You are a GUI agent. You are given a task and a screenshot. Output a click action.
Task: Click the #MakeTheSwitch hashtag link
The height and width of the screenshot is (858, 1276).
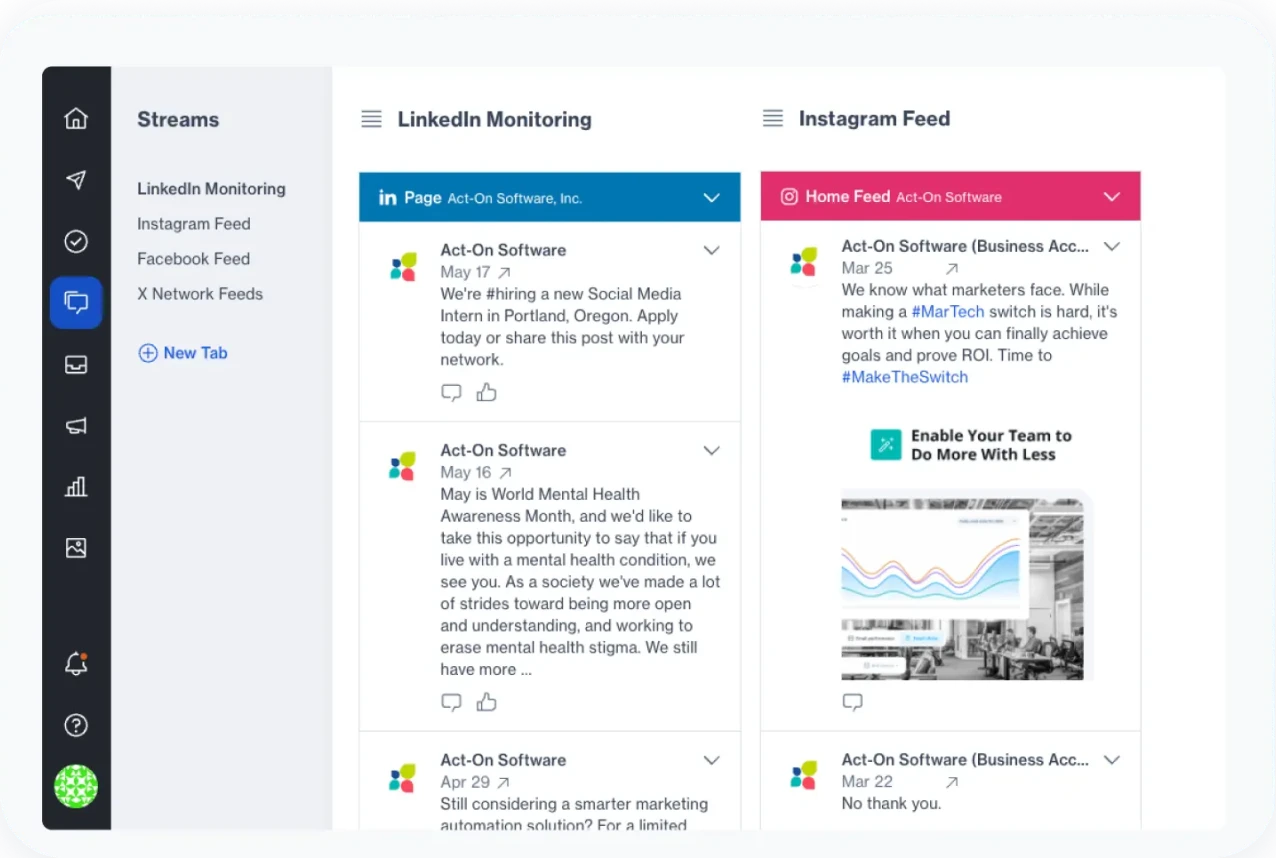tap(904, 377)
